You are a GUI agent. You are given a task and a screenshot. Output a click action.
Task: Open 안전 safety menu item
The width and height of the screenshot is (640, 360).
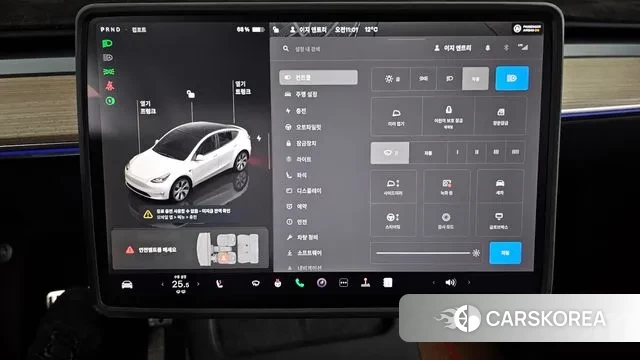(x=297, y=222)
